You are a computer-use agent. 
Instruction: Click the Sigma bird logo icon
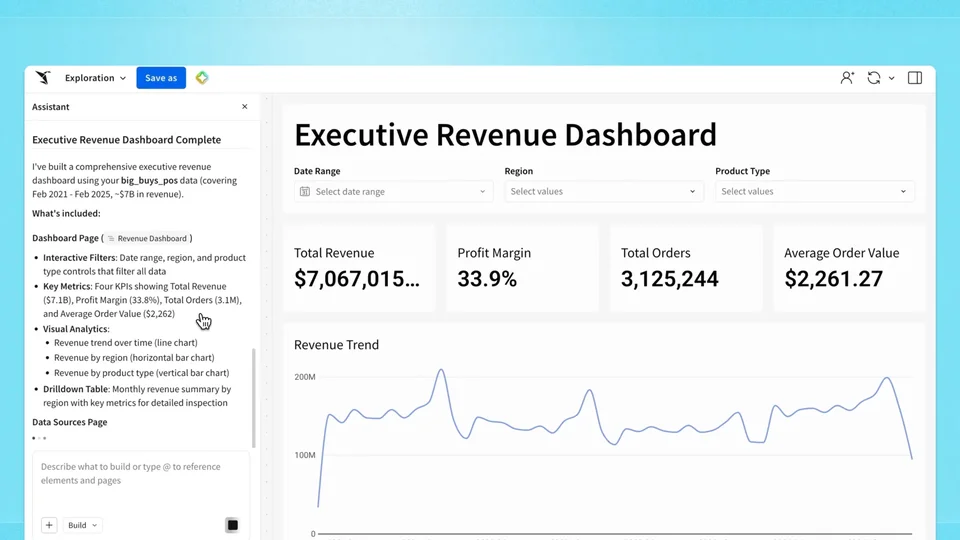(43, 78)
